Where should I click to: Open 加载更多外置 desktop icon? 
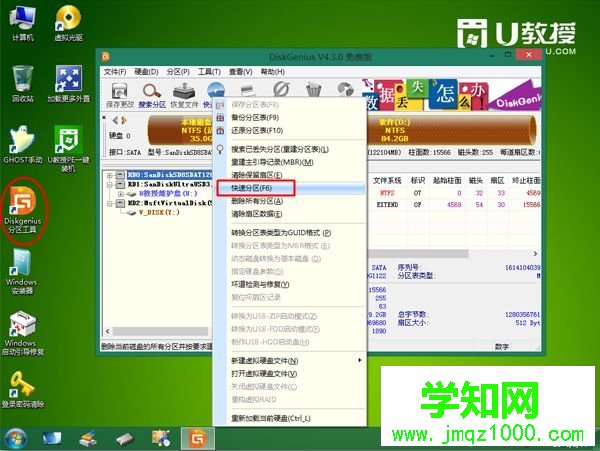click(68, 84)
